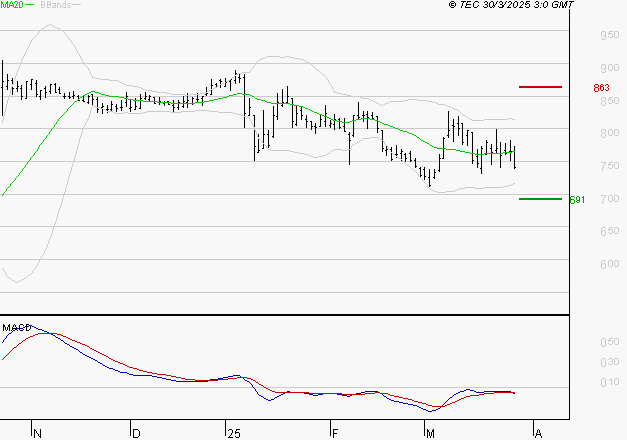Select the 863 resistance price label
Screen dimensions: 627x440
coord(601,88)
